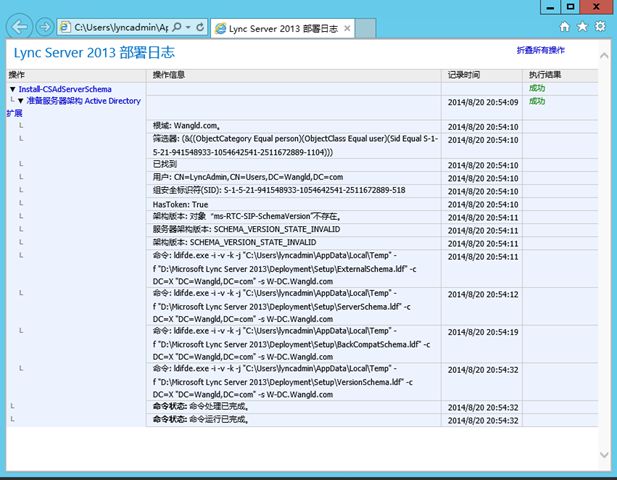
Task: Minimize the browser window
Action: coord(550,7)
